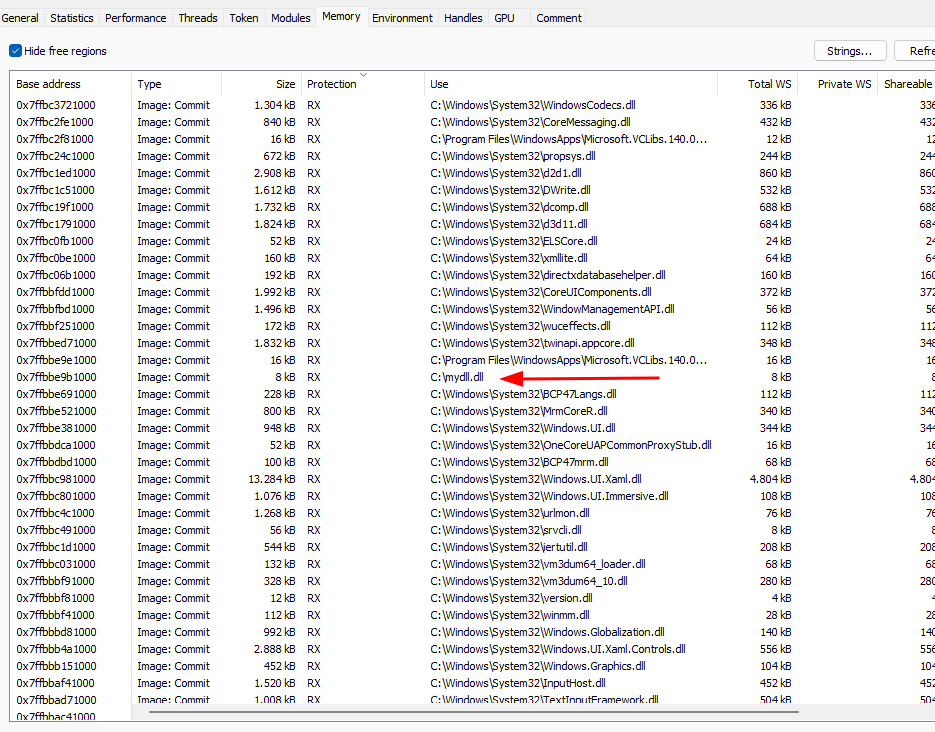Open the Statistics tab
The image size is (935, 732).
72,18
